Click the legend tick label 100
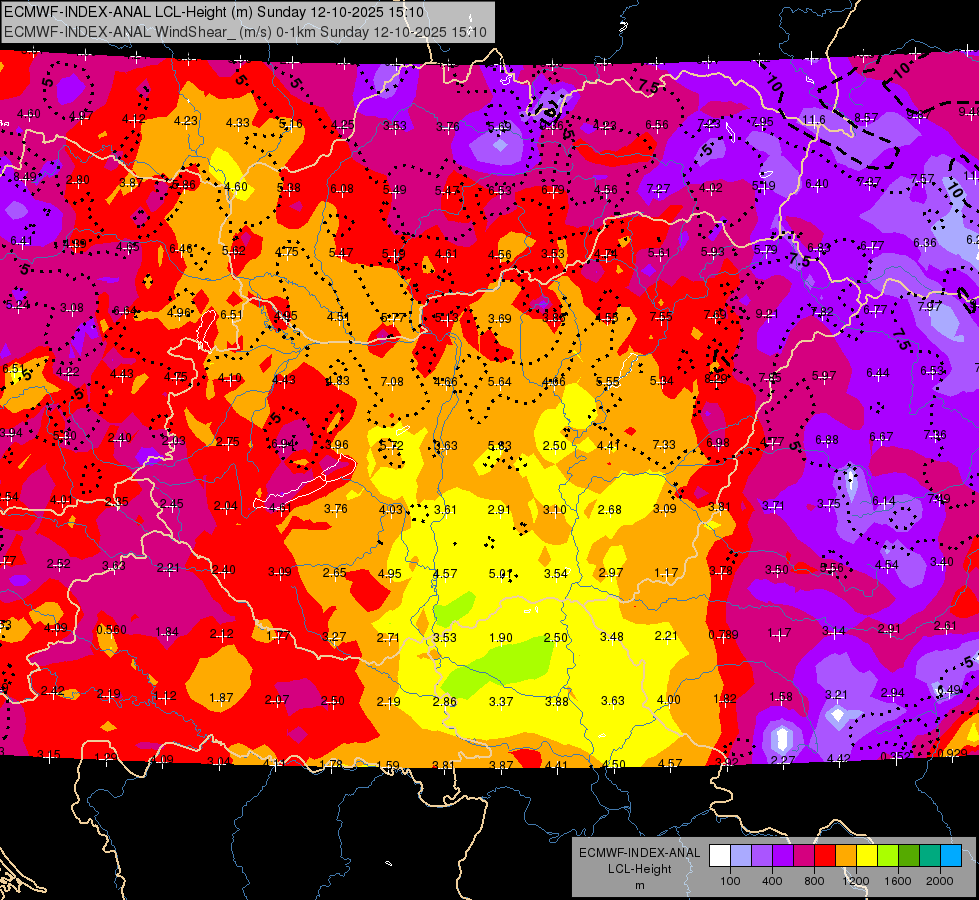 point(730,881)
